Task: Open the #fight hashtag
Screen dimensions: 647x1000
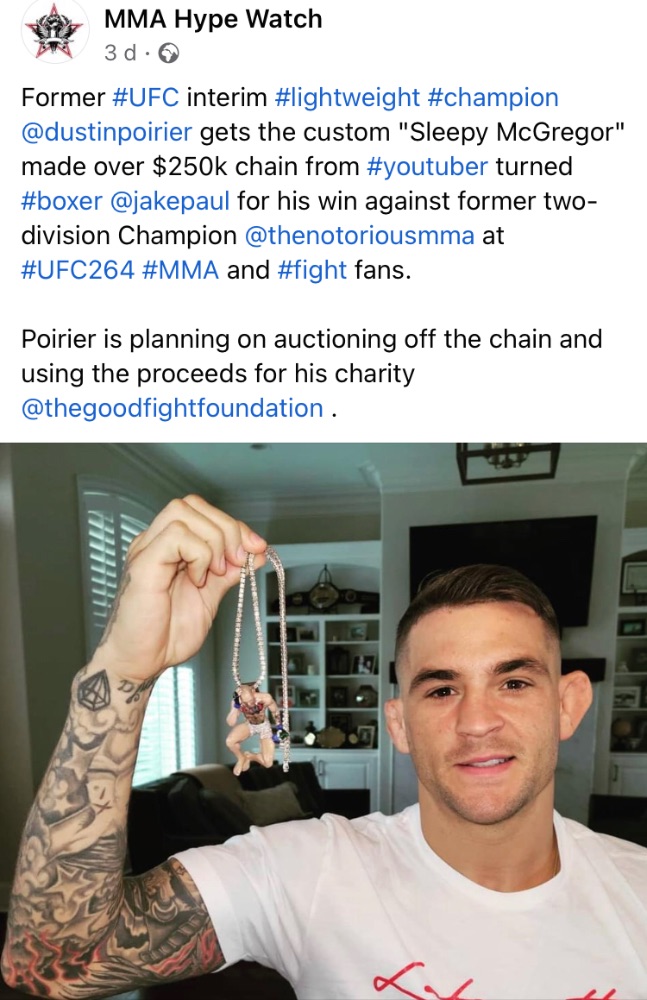Action: [313, 270]
